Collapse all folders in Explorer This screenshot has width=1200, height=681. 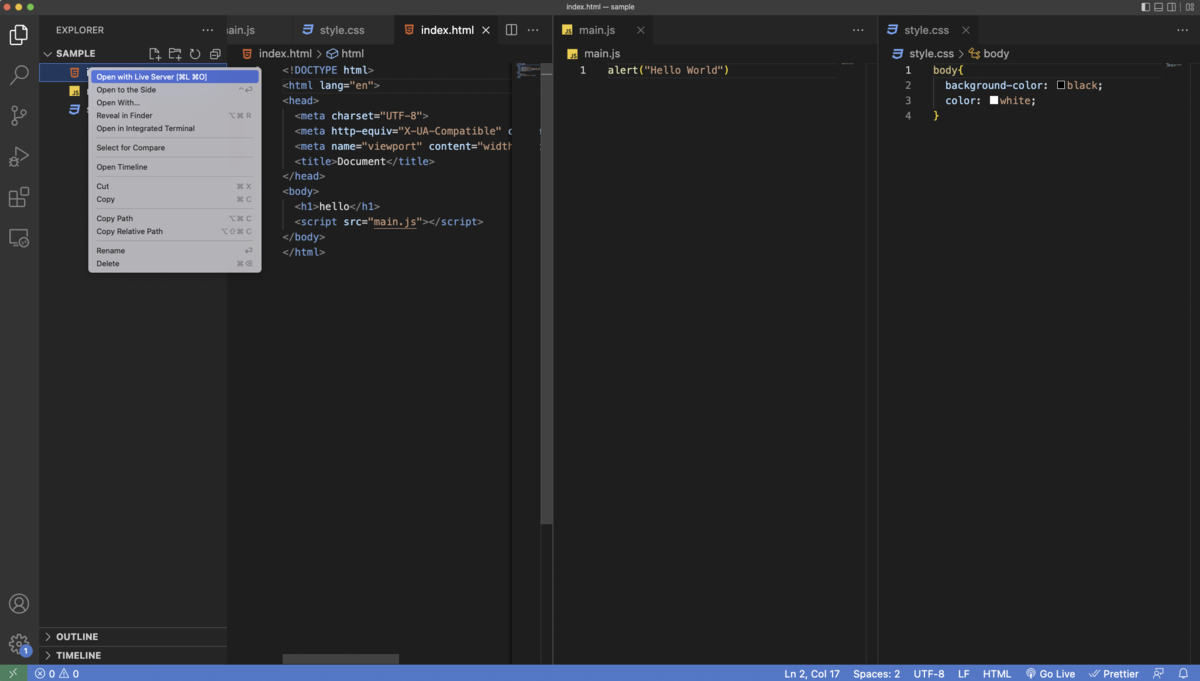(x=215, y=54)
